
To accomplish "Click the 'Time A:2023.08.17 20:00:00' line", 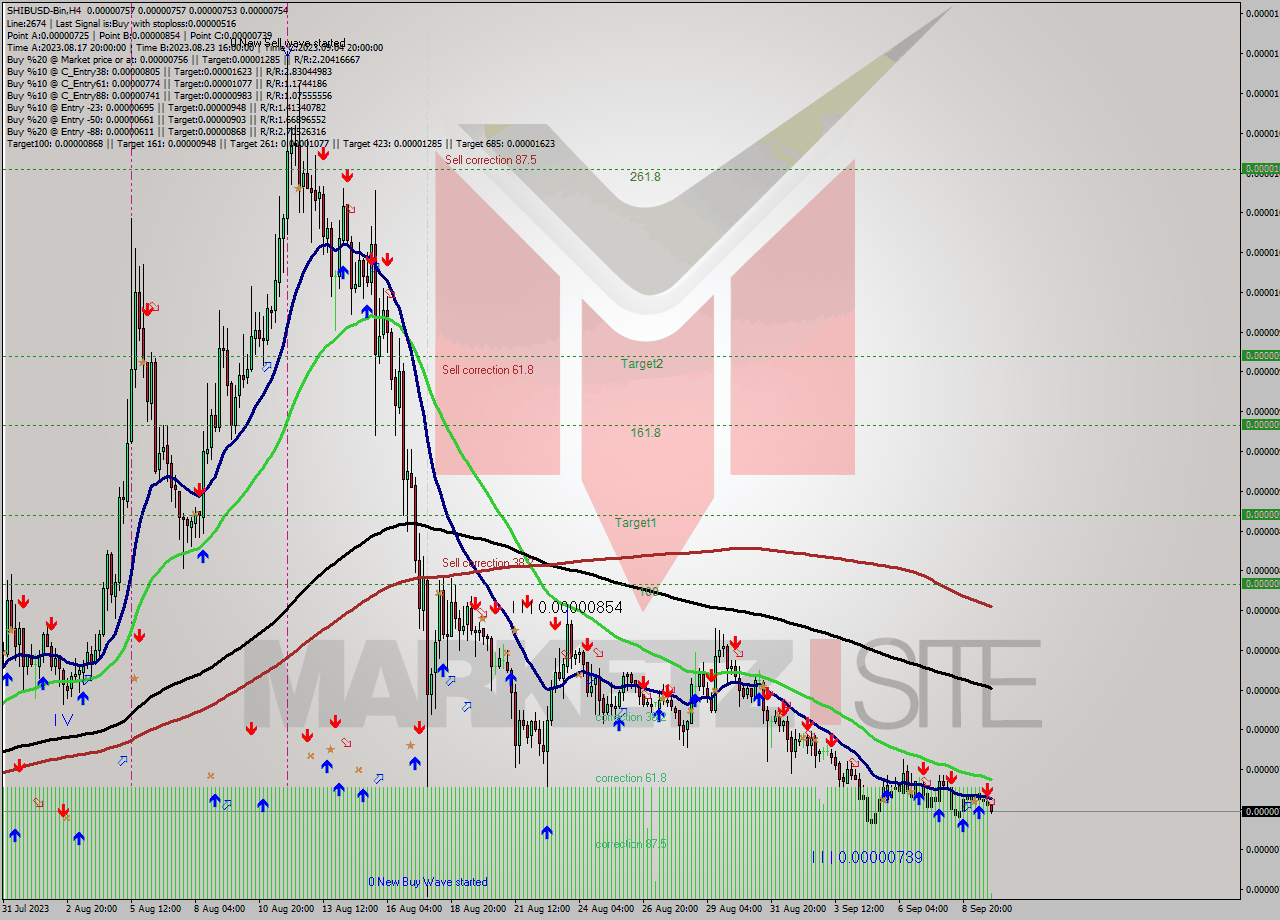I will point(194,47).
